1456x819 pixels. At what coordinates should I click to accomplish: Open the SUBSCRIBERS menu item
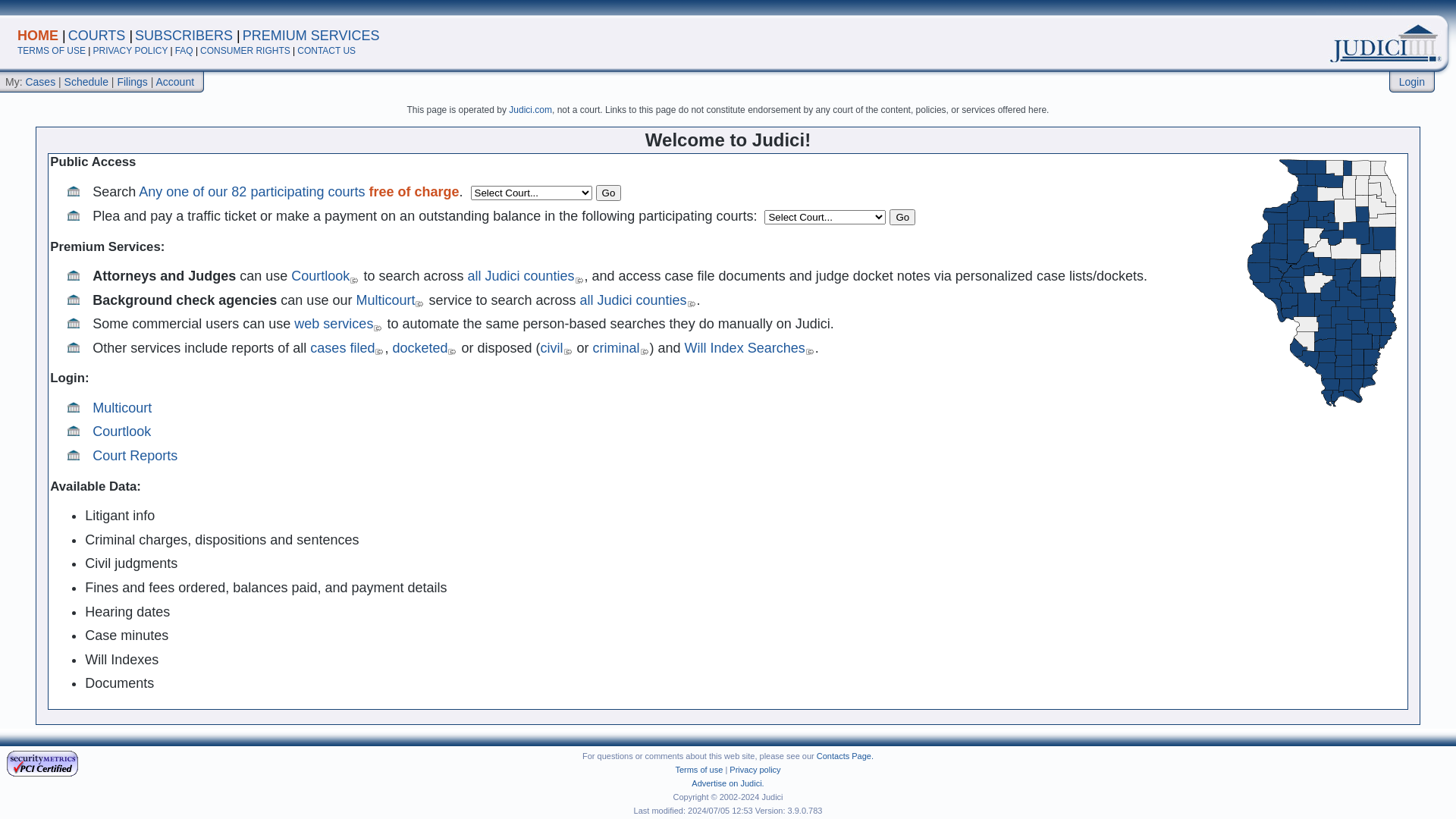click(184, 36)
